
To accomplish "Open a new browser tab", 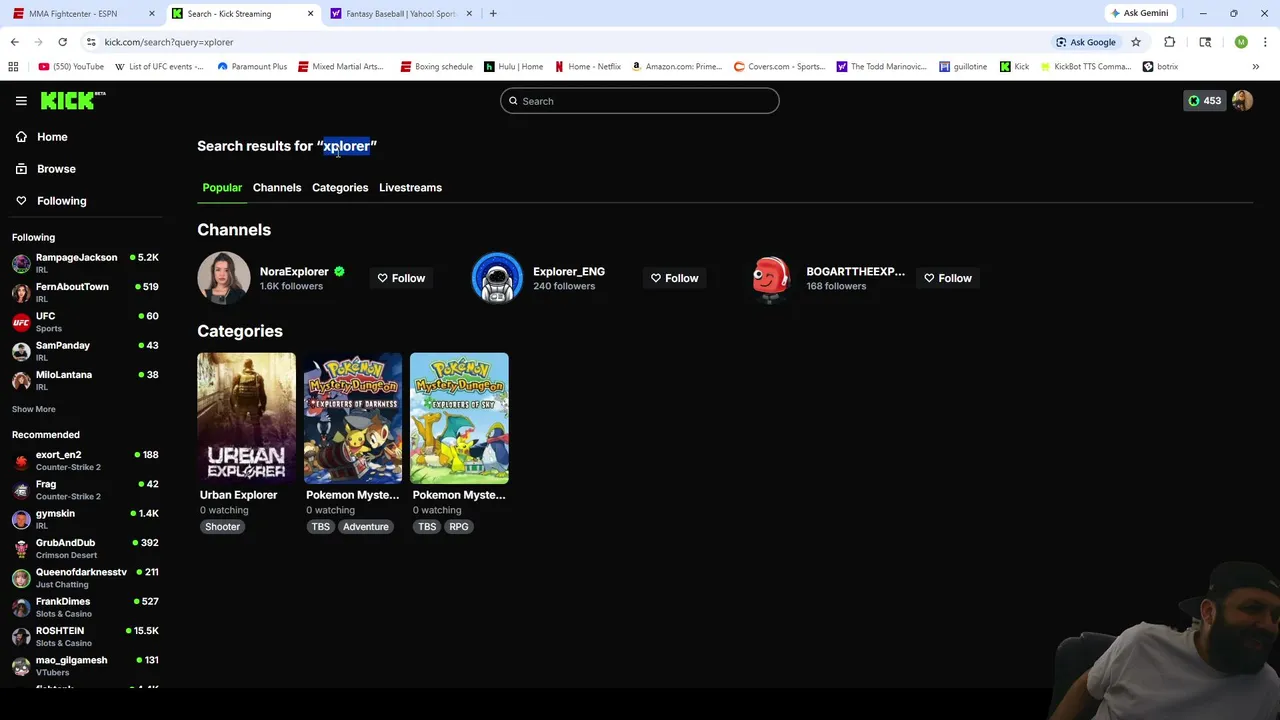I will pos(493,14).
